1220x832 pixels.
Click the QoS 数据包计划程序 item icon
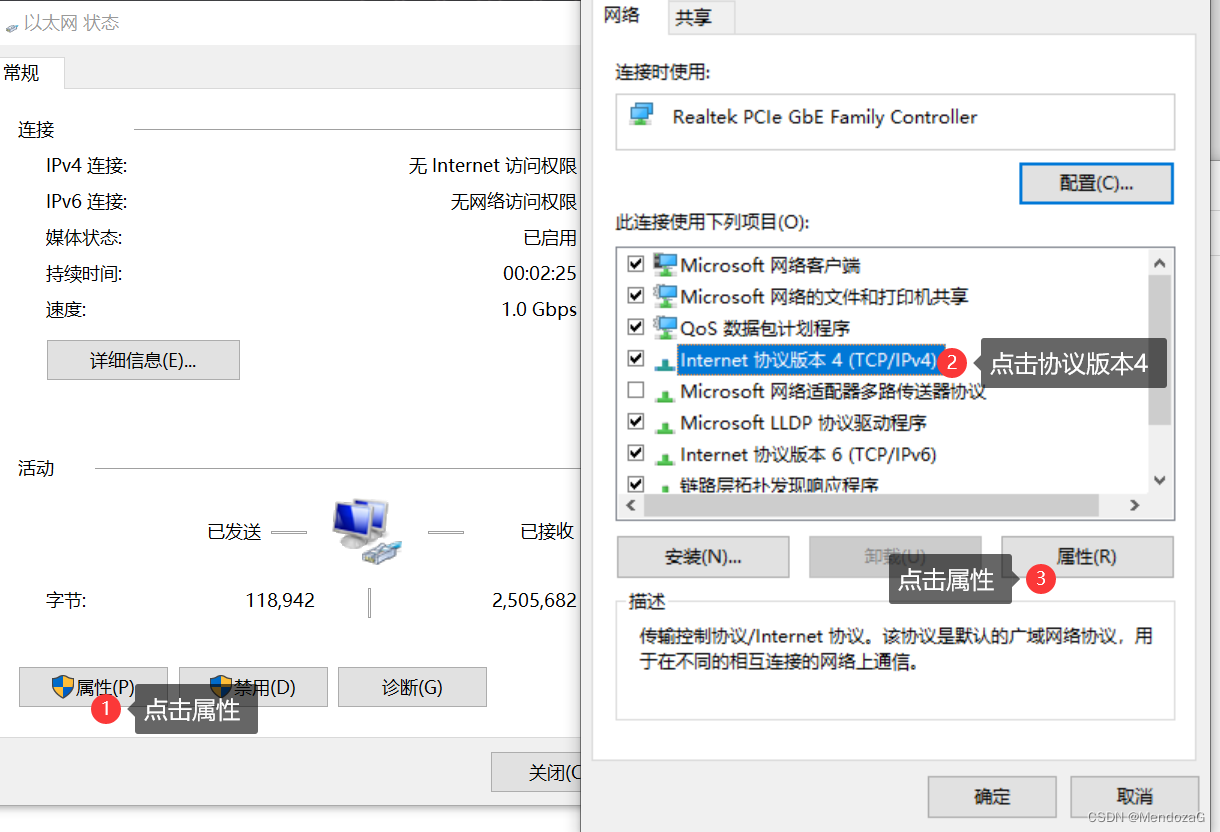(x=665, y=327)
